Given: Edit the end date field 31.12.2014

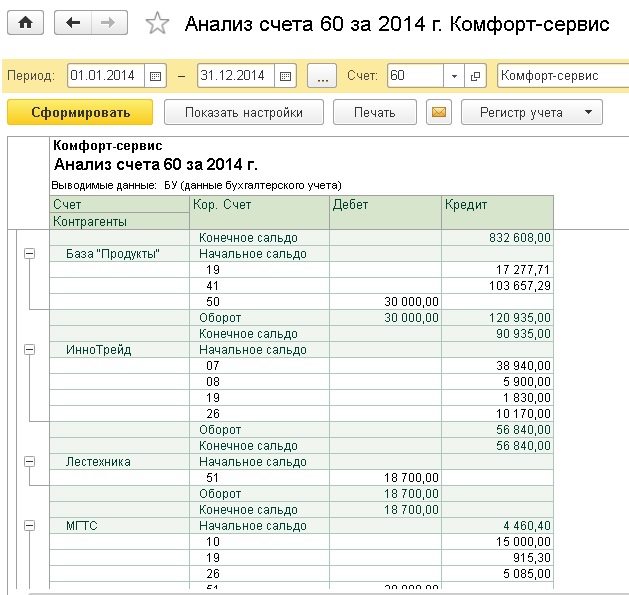Looking at the screenshot, I should coord(236,76).
